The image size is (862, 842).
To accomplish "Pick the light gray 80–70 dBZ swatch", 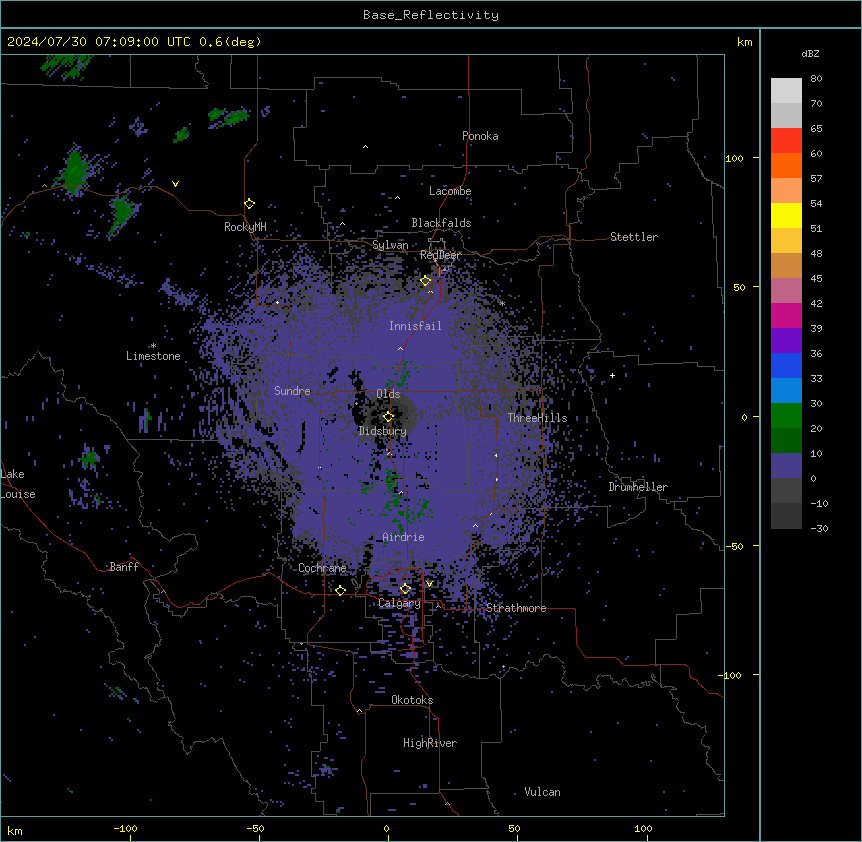I will click(x=786, y=91).
